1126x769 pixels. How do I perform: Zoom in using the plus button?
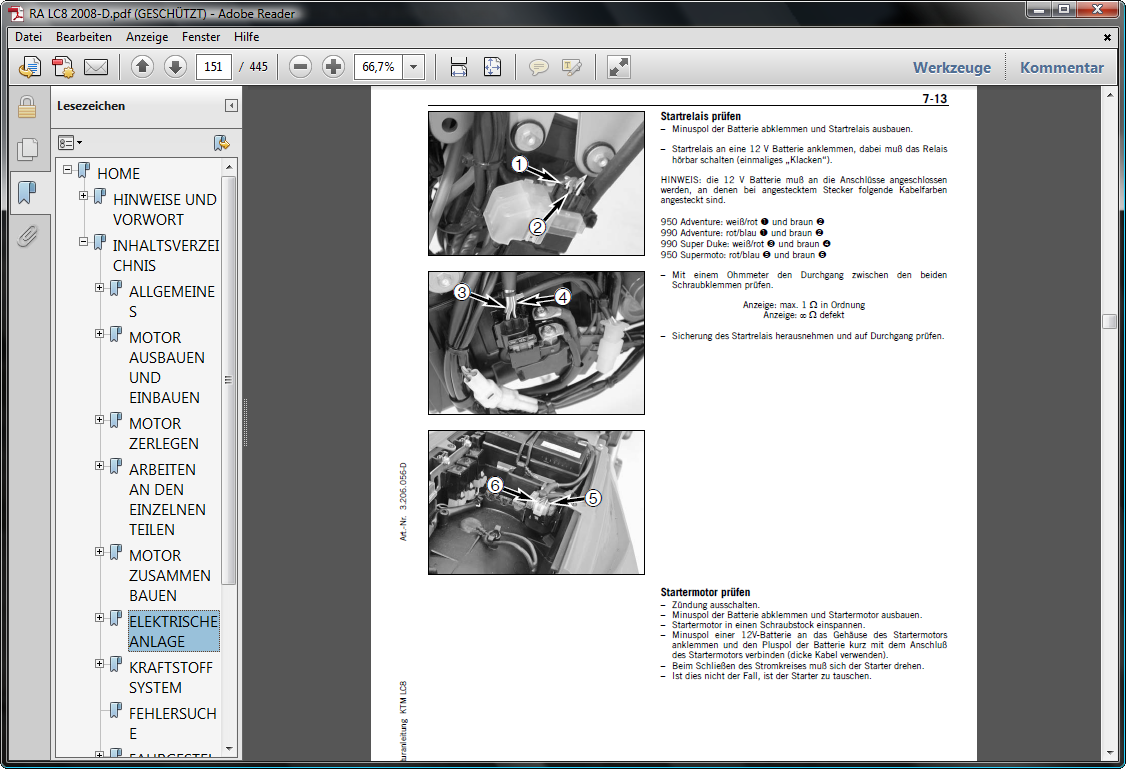click(x=334, y=67)
